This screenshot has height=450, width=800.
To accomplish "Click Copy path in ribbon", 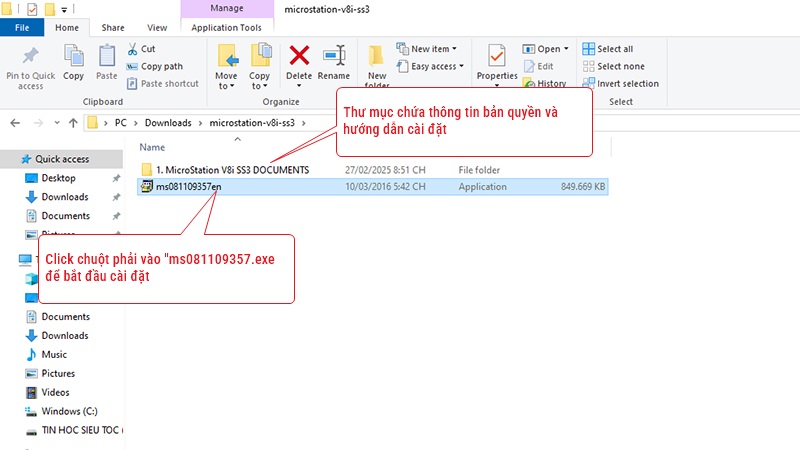I will pyautogui.click(x=155, y=66).
